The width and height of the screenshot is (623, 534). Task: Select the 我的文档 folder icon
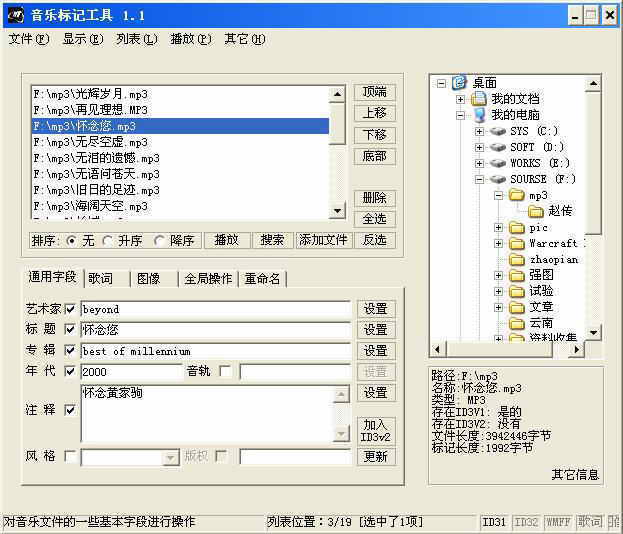479,99
